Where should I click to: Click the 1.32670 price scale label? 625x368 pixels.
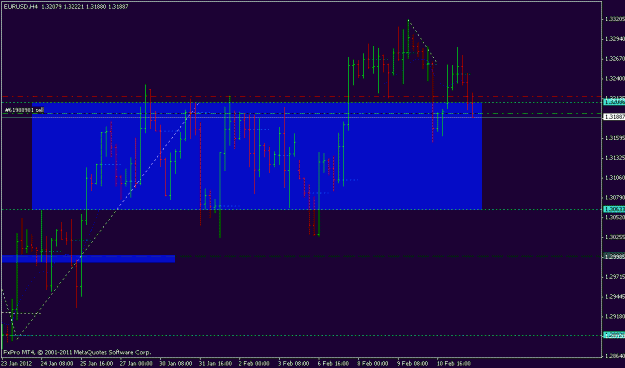click(615, 59)
